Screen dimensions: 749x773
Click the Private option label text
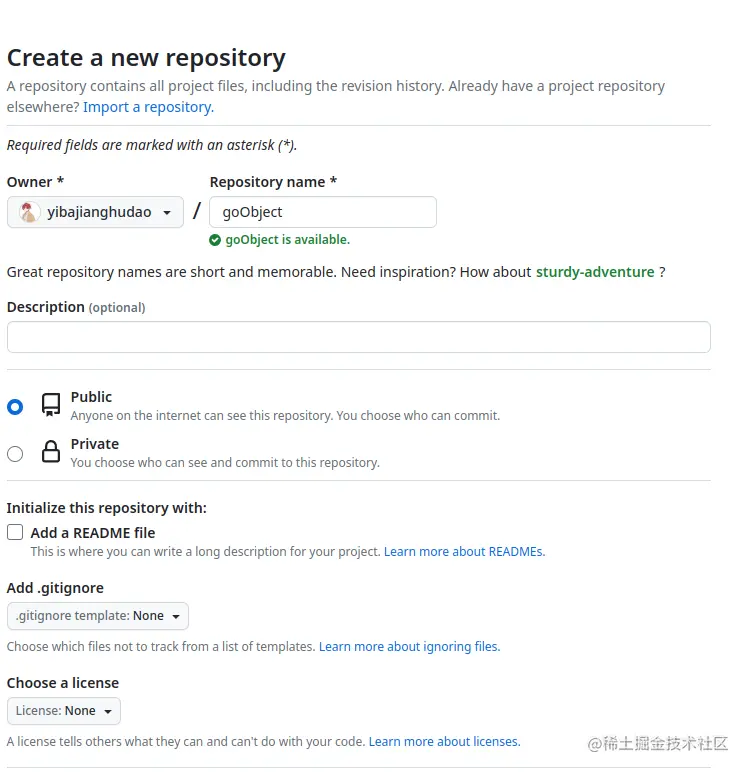coord(95,444)
